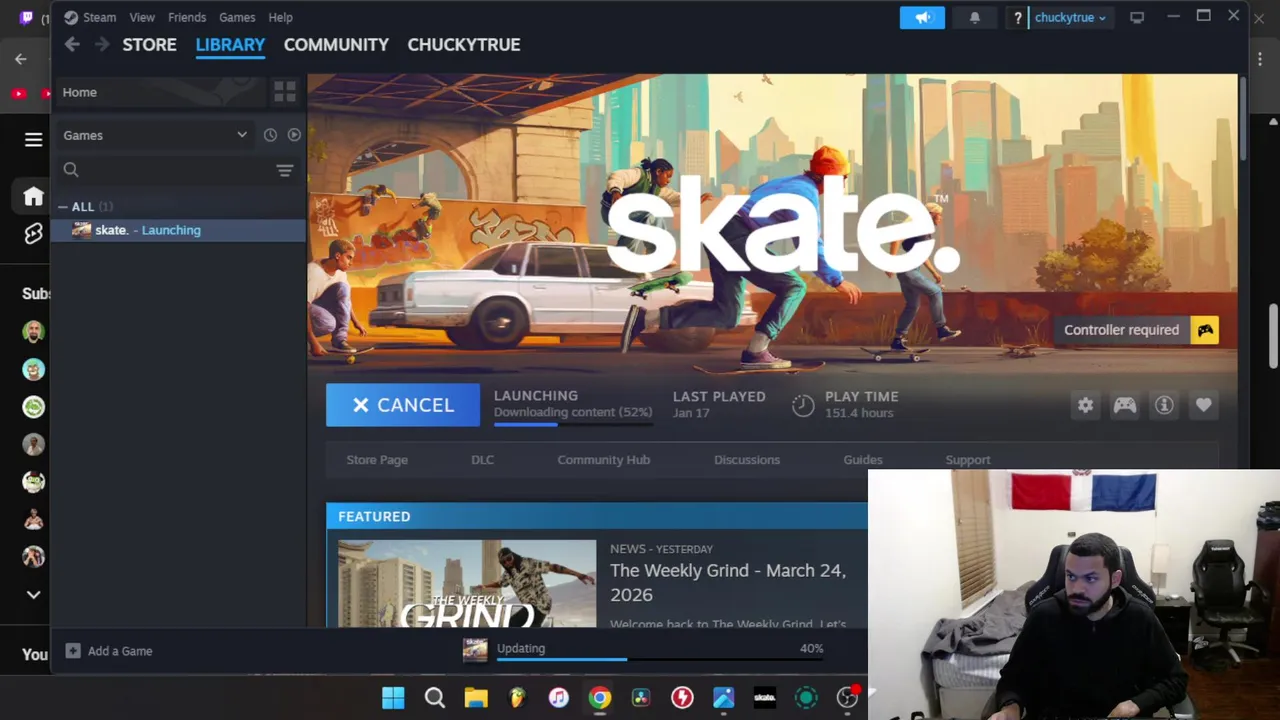Viewport: 1280px width, 720px height.
Task: Open skate. manage settings gear icon
Action: coord(1086,405)
